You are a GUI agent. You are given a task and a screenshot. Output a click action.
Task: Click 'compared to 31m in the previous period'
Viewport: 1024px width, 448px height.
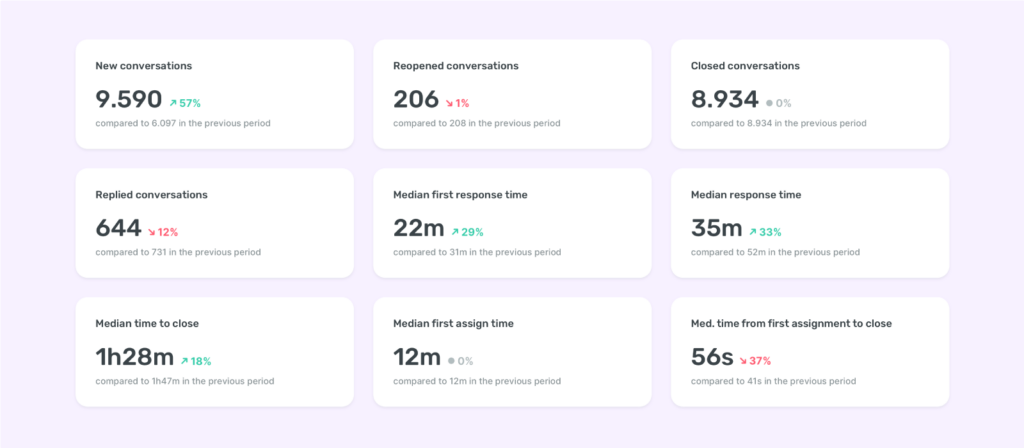pos(477,252)
